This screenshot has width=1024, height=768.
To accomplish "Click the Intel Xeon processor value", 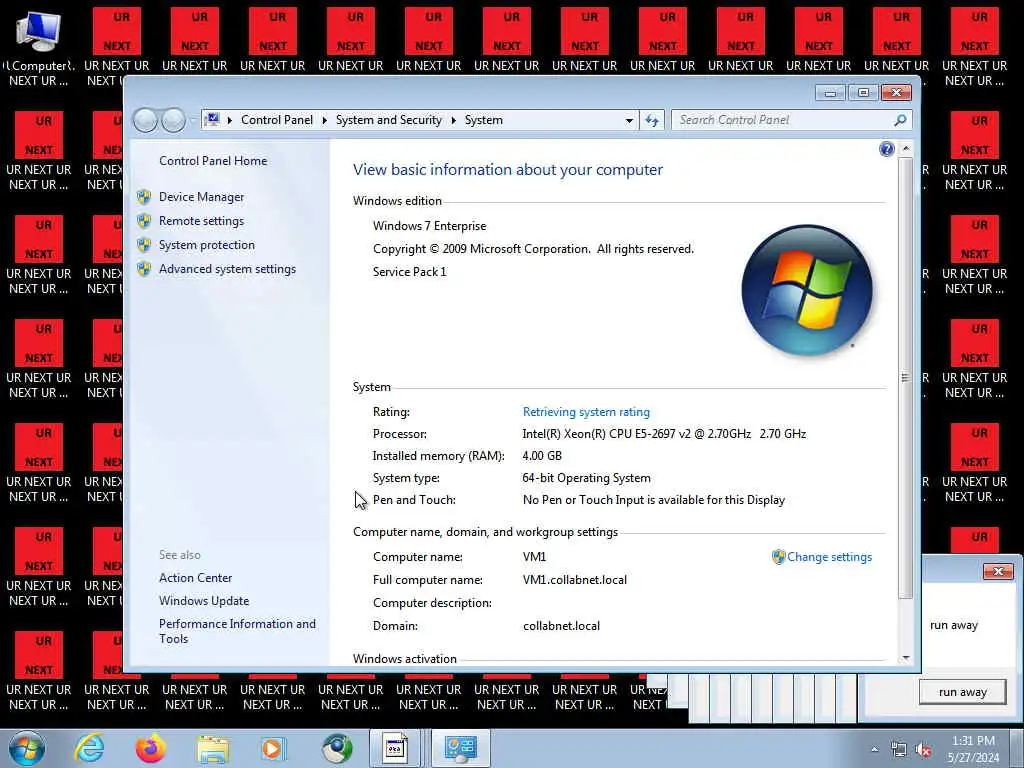I will click(664, 434).
